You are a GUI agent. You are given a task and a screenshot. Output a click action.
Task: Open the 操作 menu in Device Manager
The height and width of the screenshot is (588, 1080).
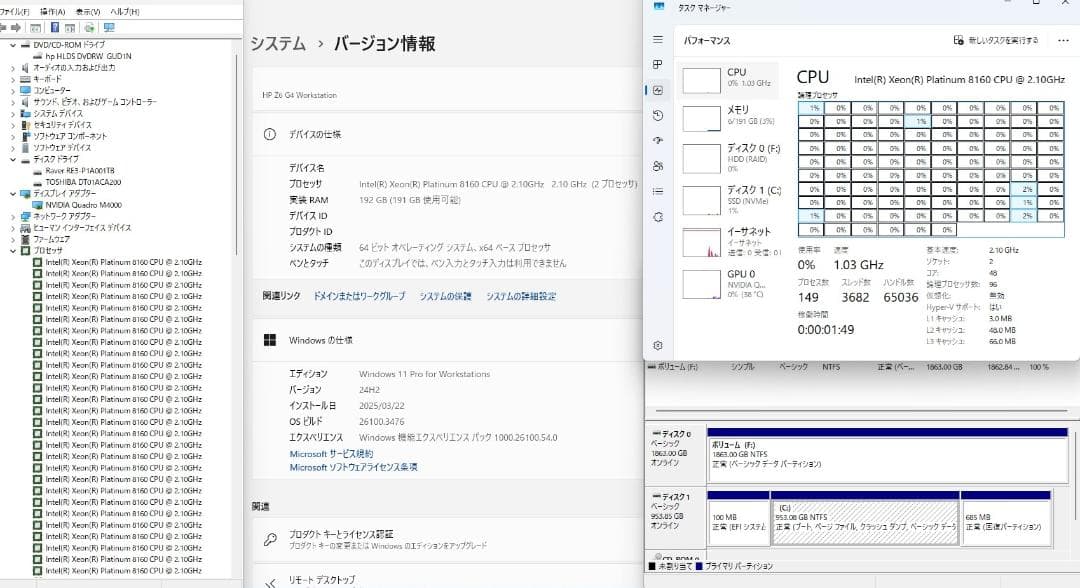(52, 10)
